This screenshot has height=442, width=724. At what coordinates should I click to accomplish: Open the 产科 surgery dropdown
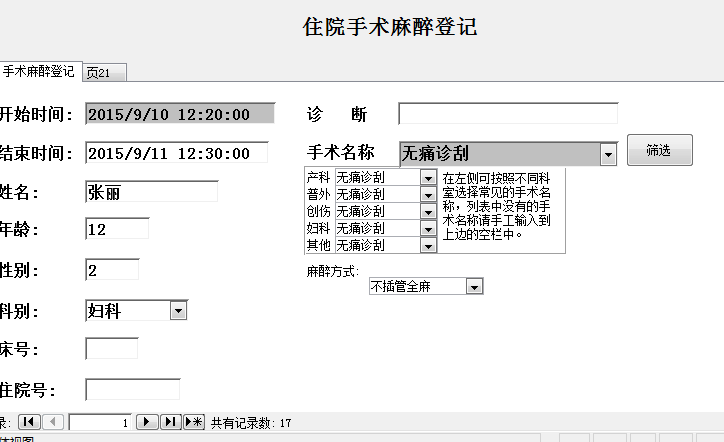pos(429,178)
